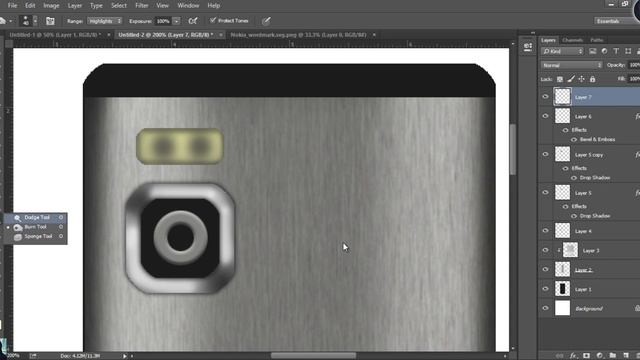Viewport: 640px width, 360px height.
Task: Toggle Bevel & Emboss effect visibility on Layer 6
Action: click(x=574, y=140)
